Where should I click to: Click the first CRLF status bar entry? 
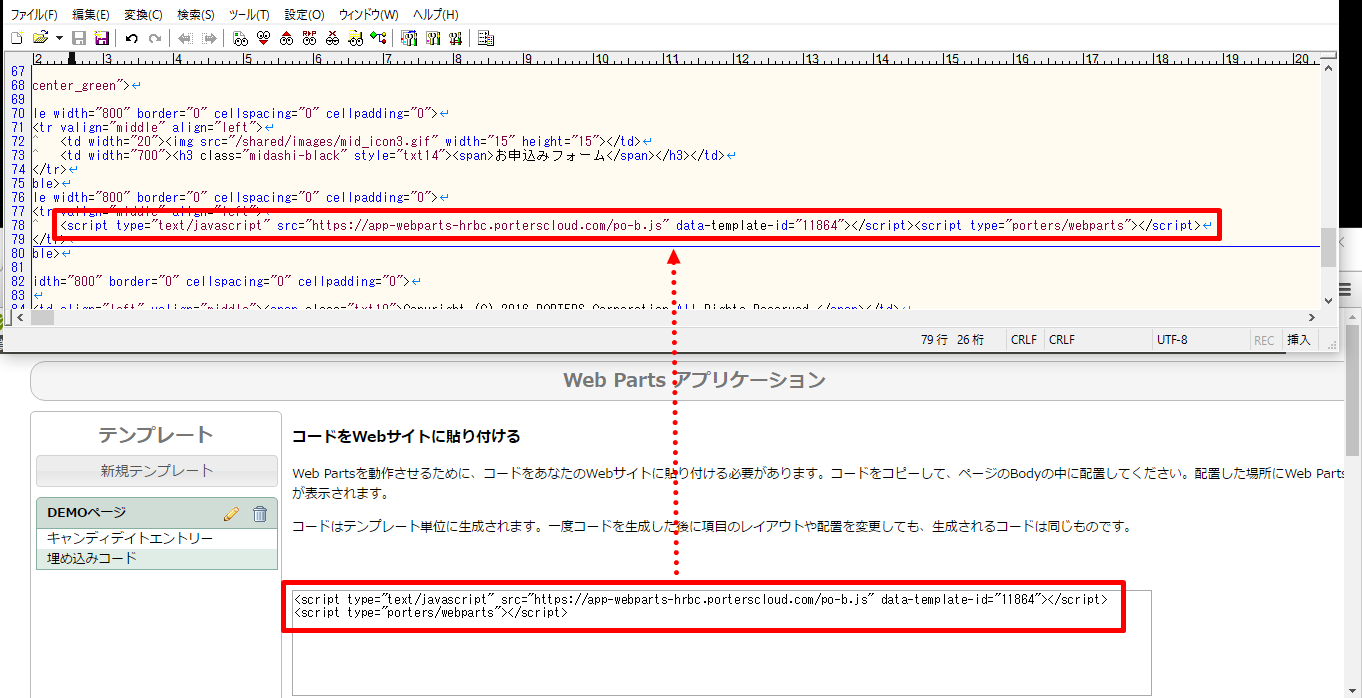click(x=1024, y=340)
